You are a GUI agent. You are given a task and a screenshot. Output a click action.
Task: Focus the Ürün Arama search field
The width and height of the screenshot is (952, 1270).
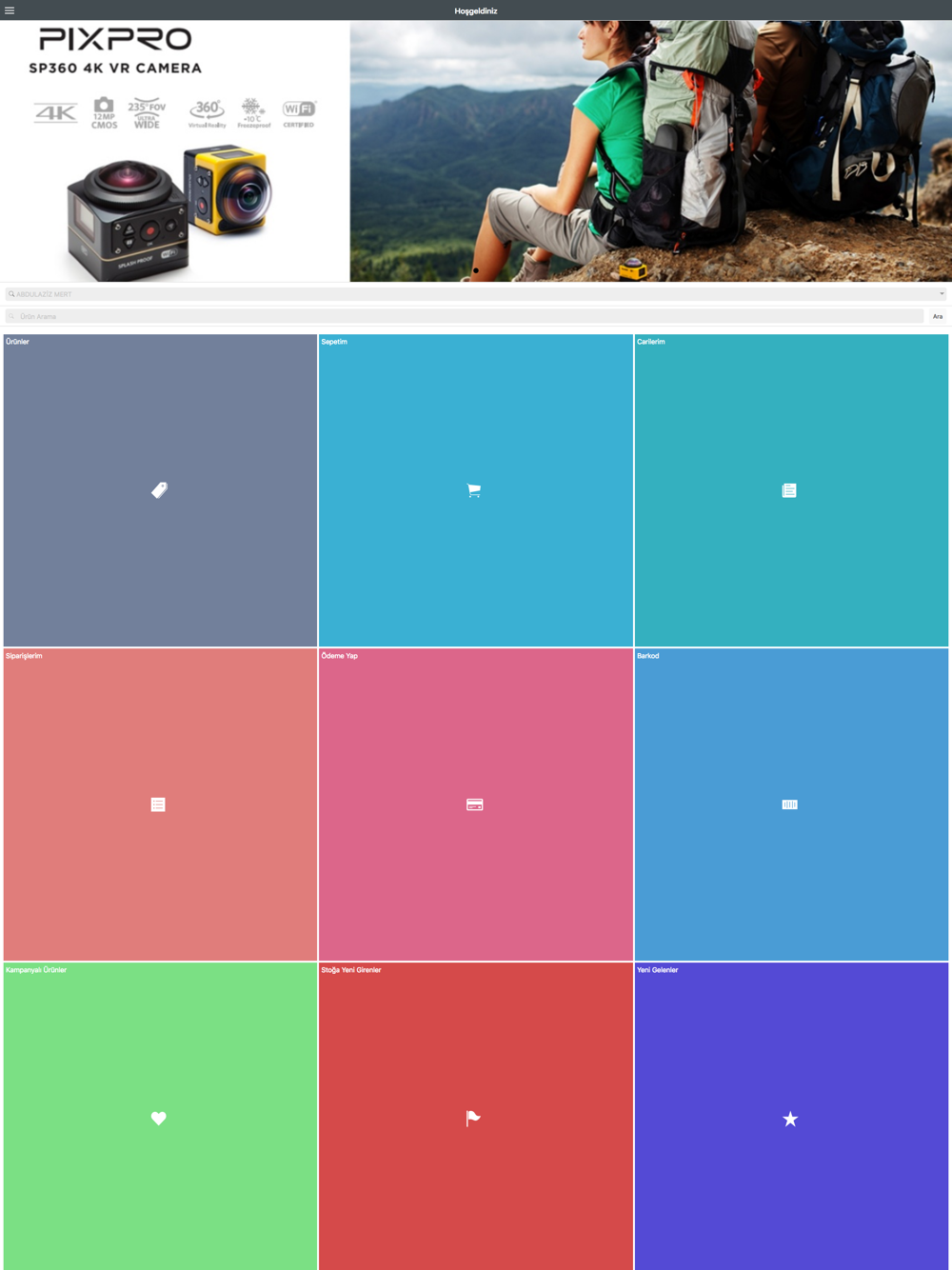(465, 316)
